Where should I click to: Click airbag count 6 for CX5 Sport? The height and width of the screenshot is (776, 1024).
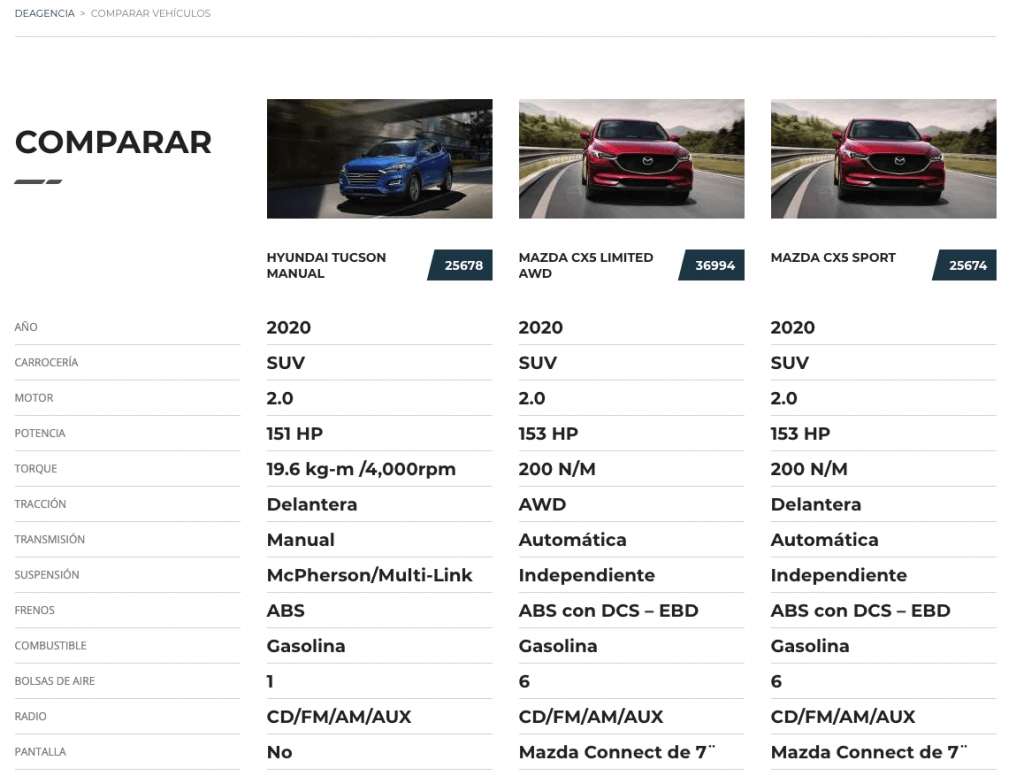click(x=776, y=681)
